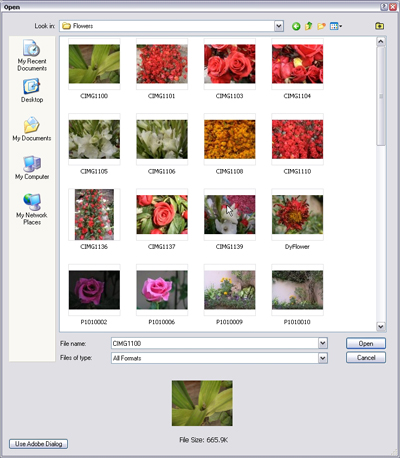Click the scrollbar down arrow
This screenshot has width=400, height=458.
coord(381,326)
